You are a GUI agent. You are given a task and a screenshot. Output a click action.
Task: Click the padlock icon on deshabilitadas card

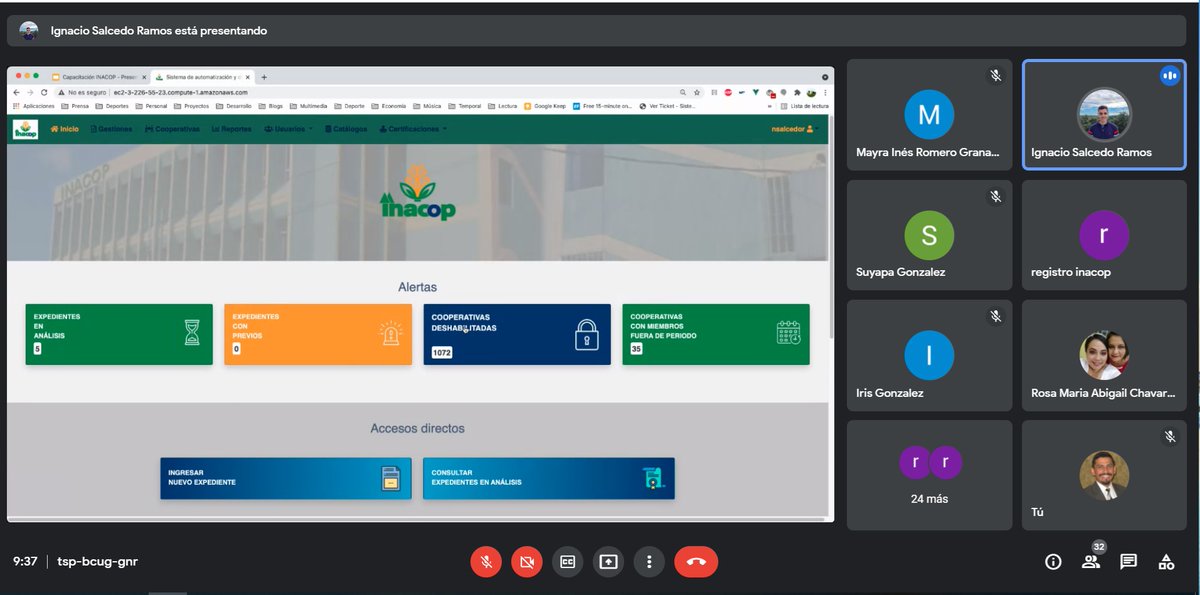pos(587,335)
